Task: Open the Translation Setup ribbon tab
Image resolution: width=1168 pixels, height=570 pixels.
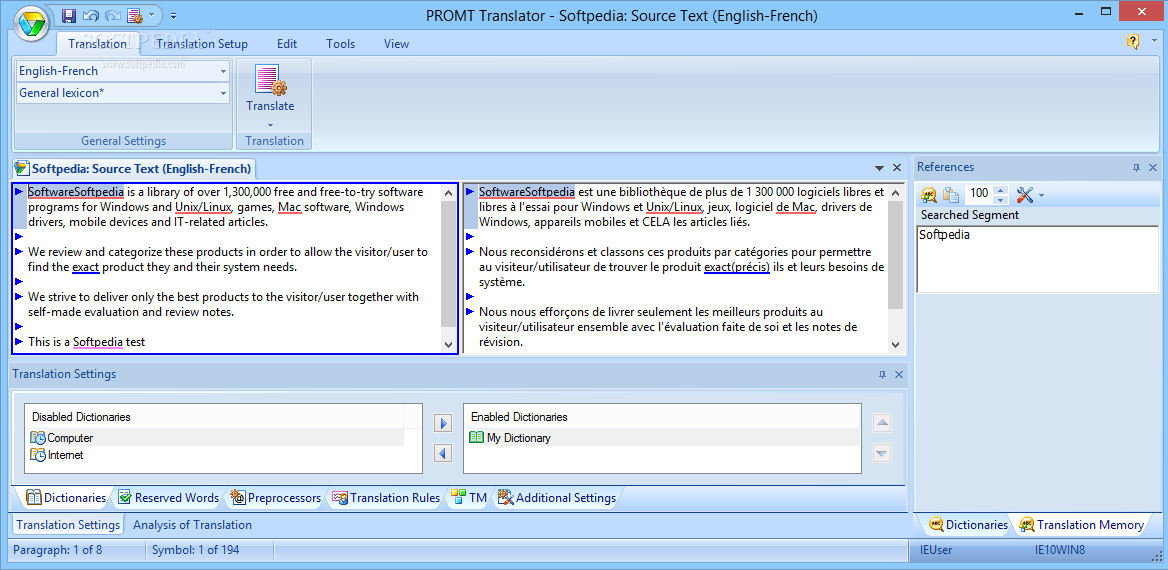Action: [x=202, y=44]
